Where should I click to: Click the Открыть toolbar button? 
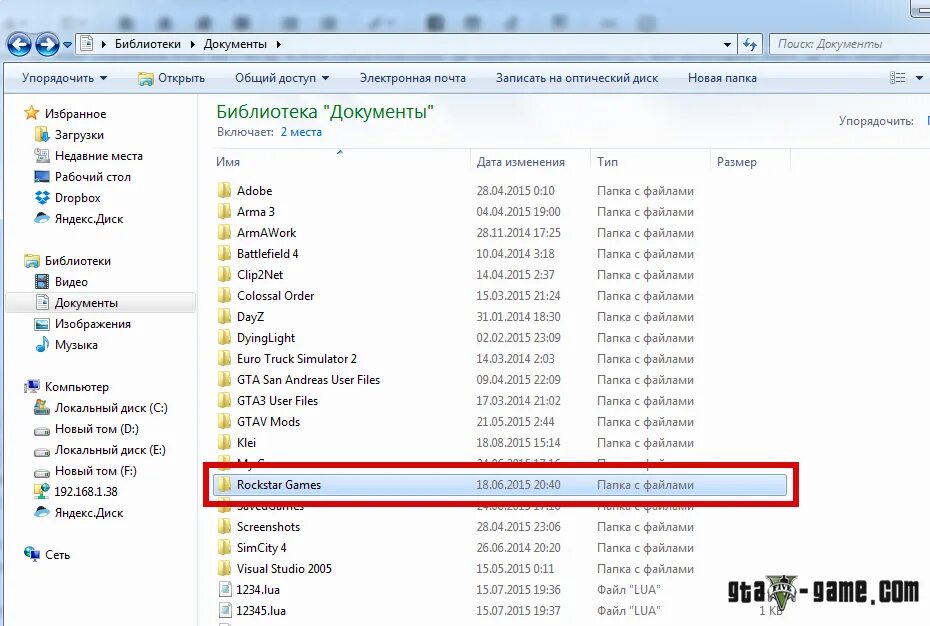(x=171, y=78)
